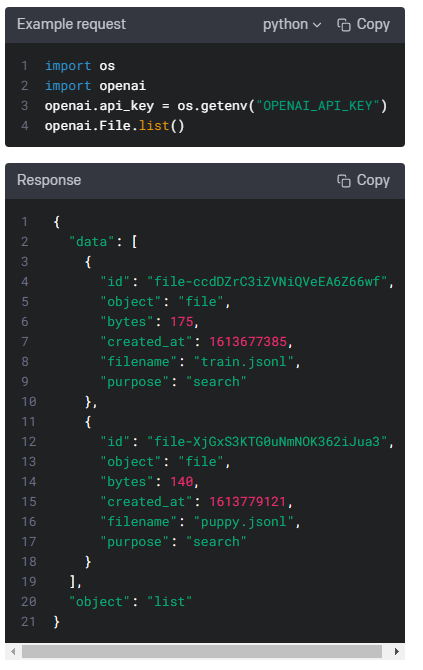Image resolution: width=423 pixels, height=670 pixels.
Task: Click "file" value on line 13
Action: click(201, 462)
